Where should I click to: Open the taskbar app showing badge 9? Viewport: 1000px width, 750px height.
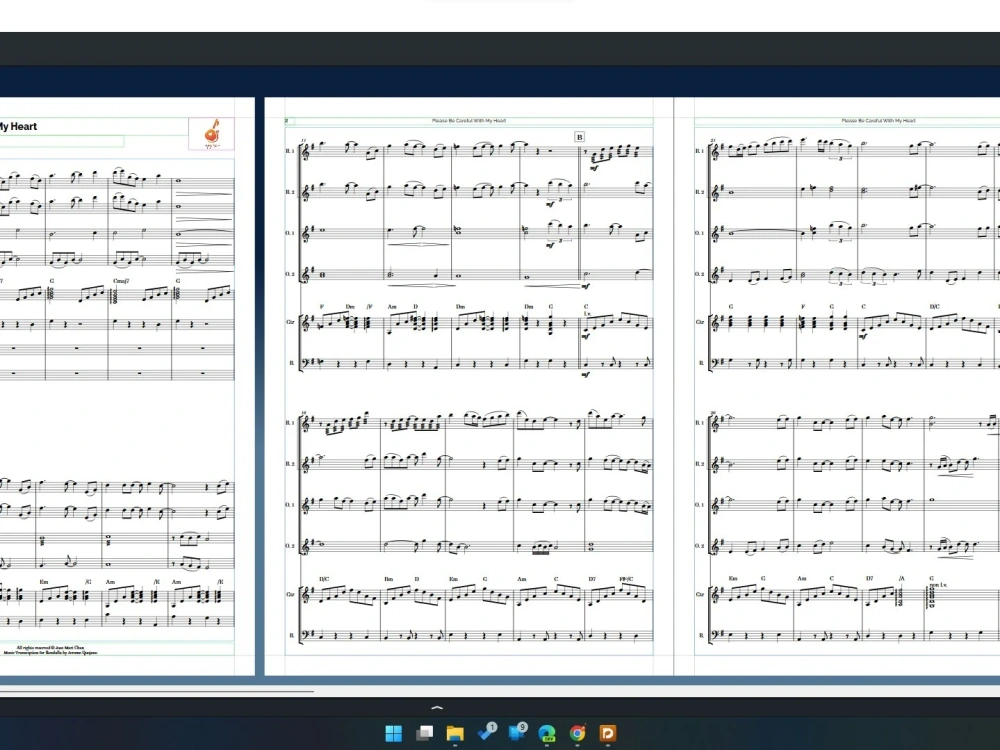[517, 732]
